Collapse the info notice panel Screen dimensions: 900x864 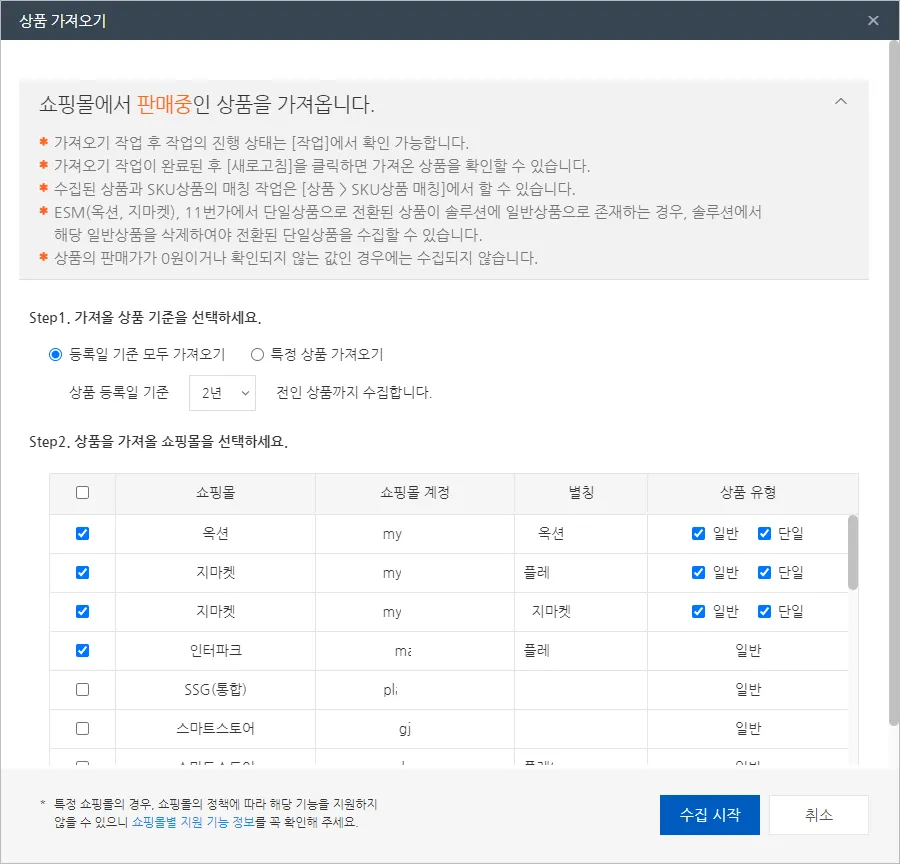pyautogui.click(x=840, y=102)
